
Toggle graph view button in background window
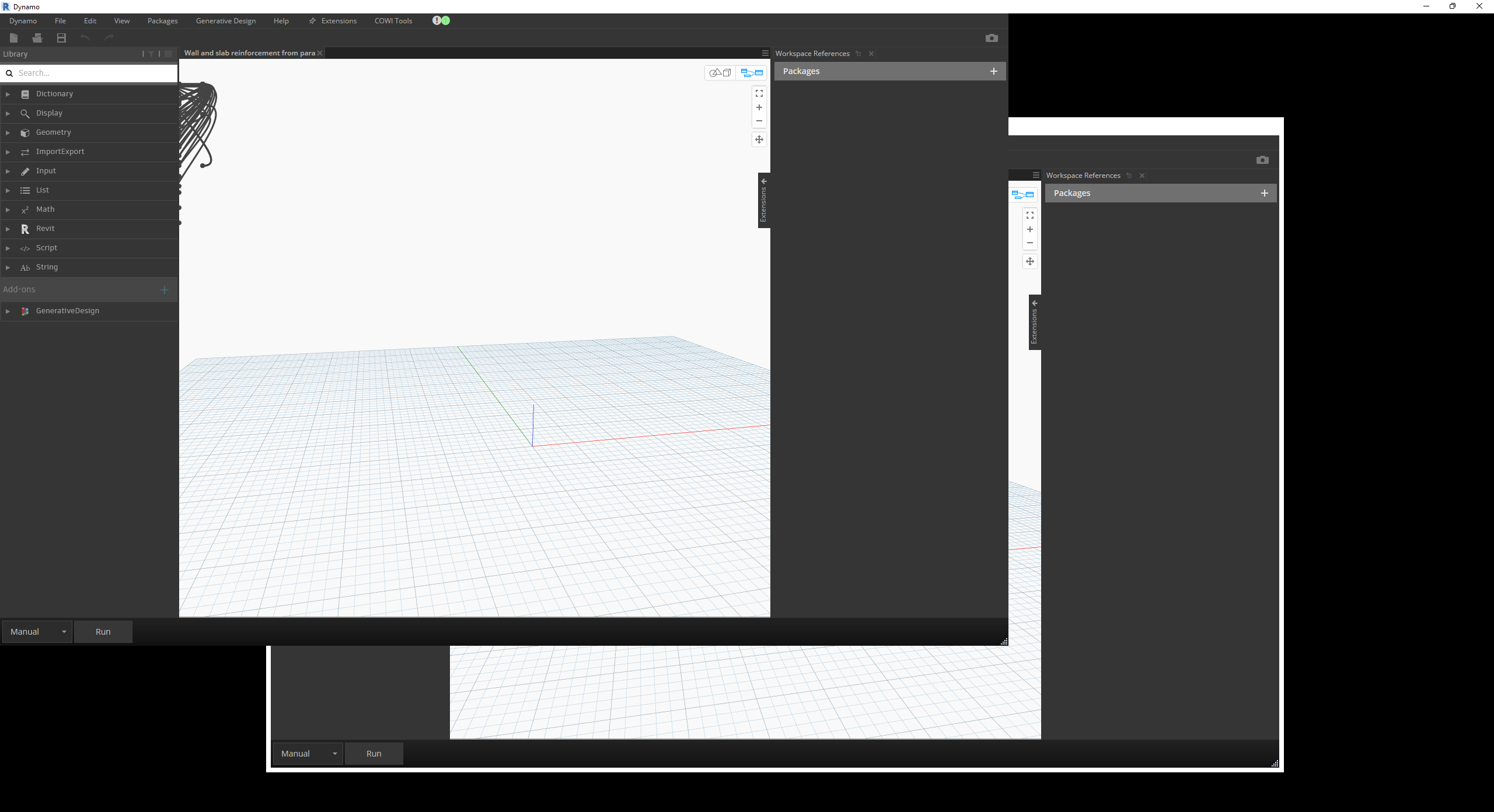[x=1022, y=195]
